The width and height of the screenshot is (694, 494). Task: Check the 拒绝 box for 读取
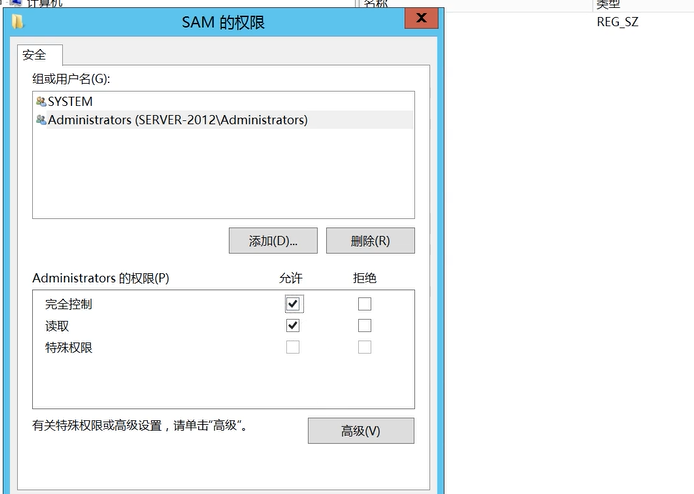(365, 326)
